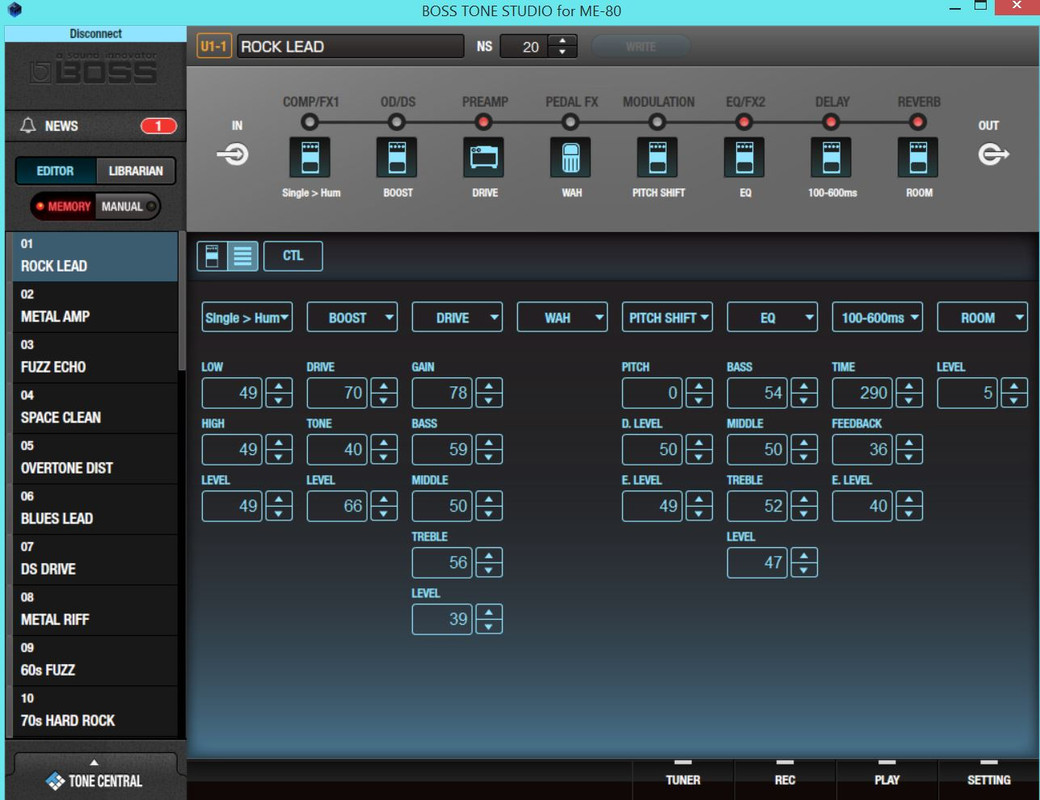
Task: Switch to the single-pedal view icon
Action: point(212,256)
